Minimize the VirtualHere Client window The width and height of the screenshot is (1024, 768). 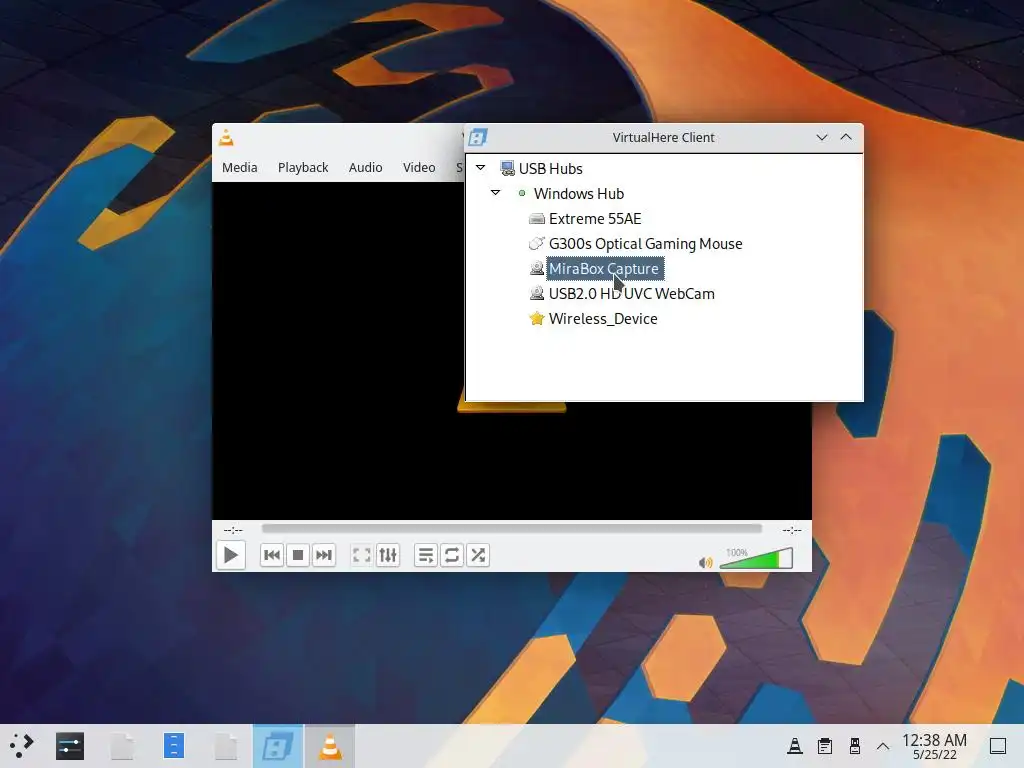click(822, 137)
